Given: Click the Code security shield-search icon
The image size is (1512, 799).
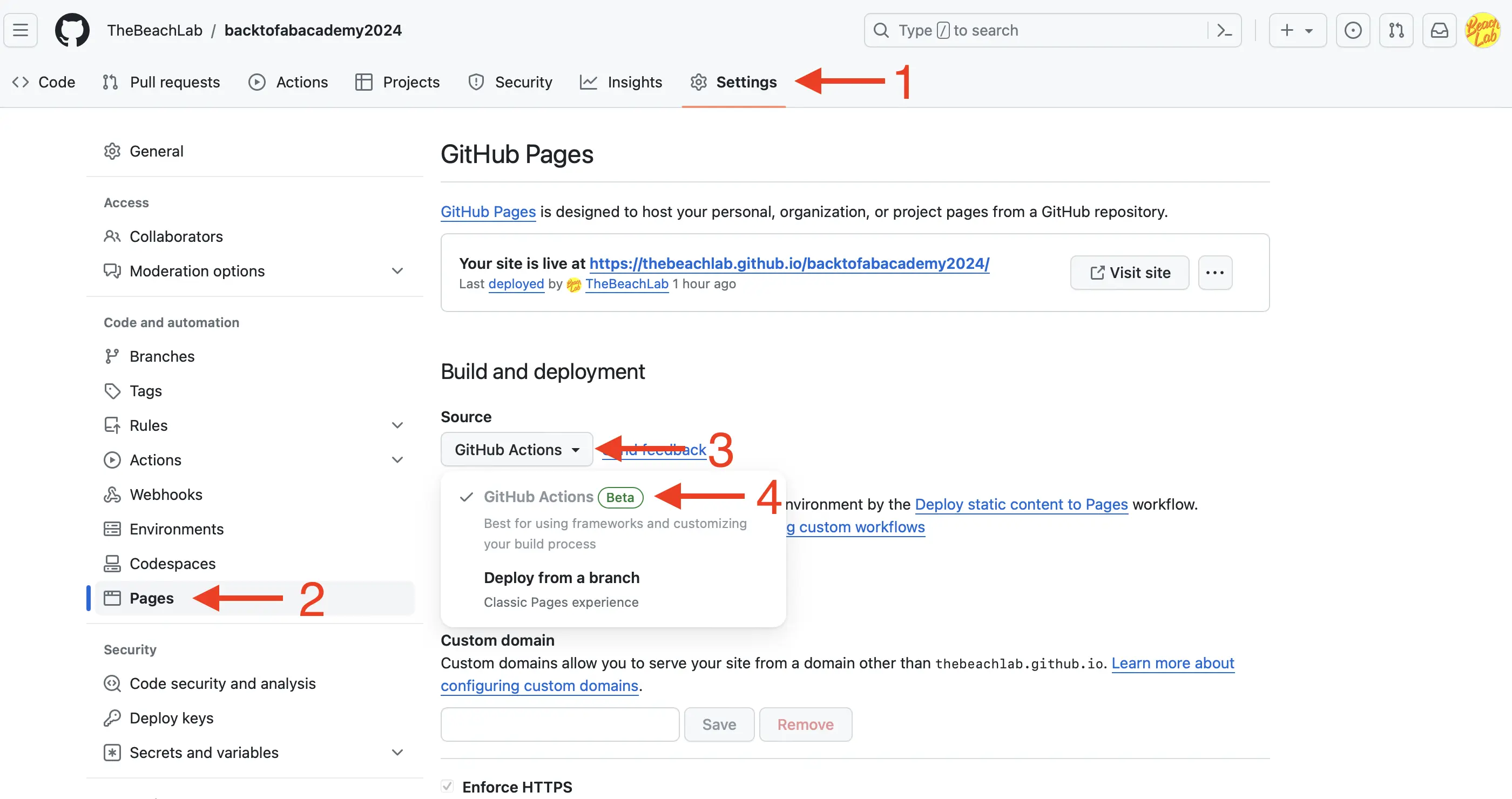Looking at the screenshot, I should click(x=112, y=683).
